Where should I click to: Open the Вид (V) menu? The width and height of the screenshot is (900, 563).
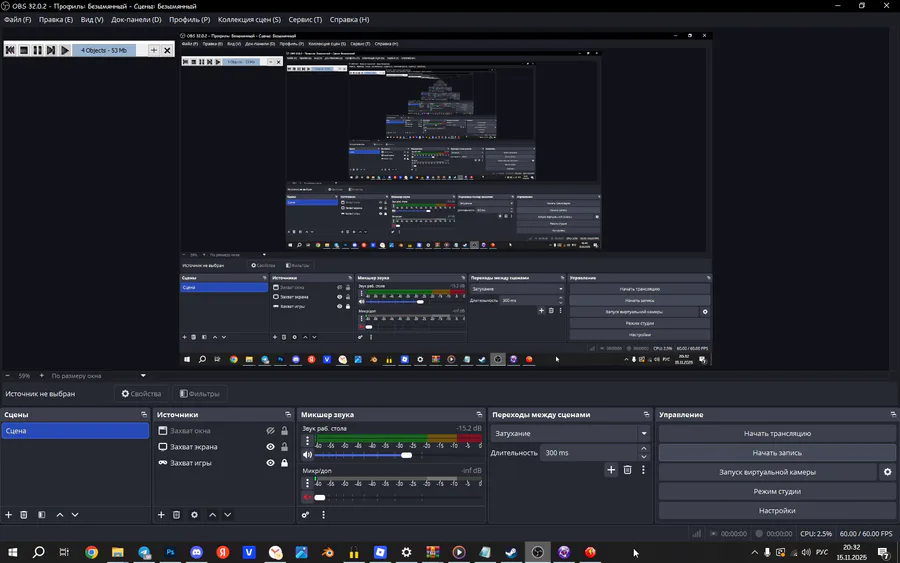(x=92, y=20)
